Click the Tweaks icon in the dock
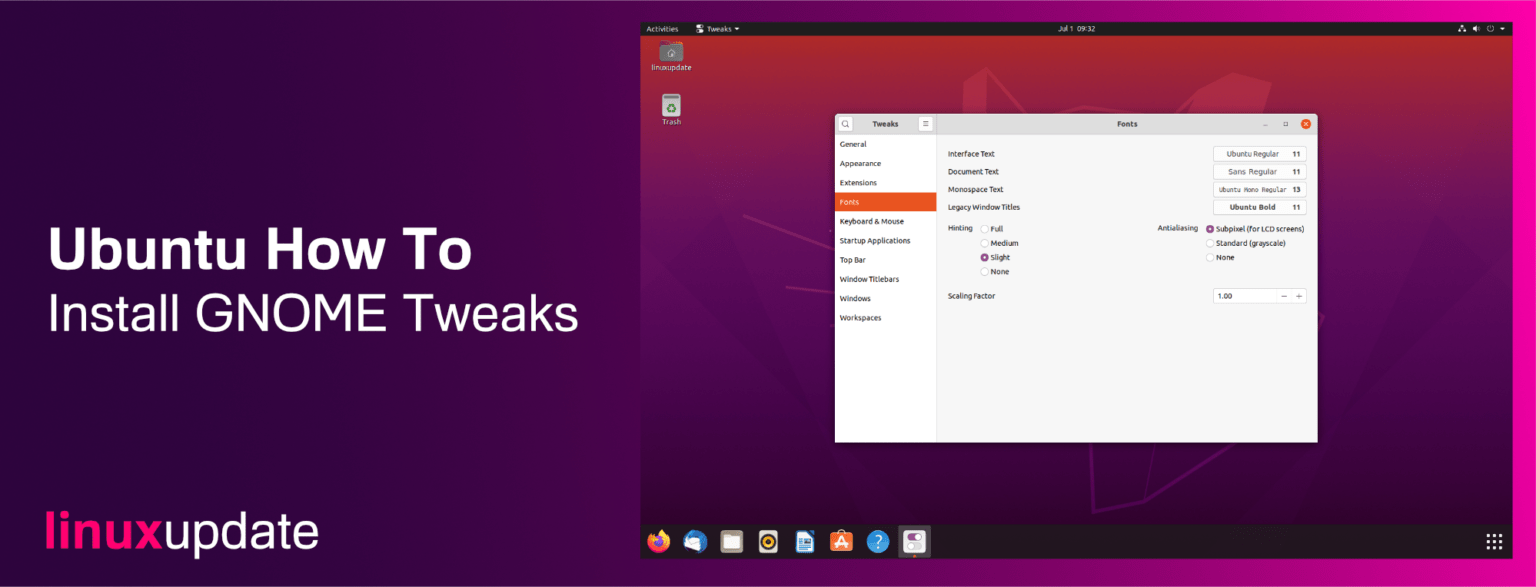 914,542
